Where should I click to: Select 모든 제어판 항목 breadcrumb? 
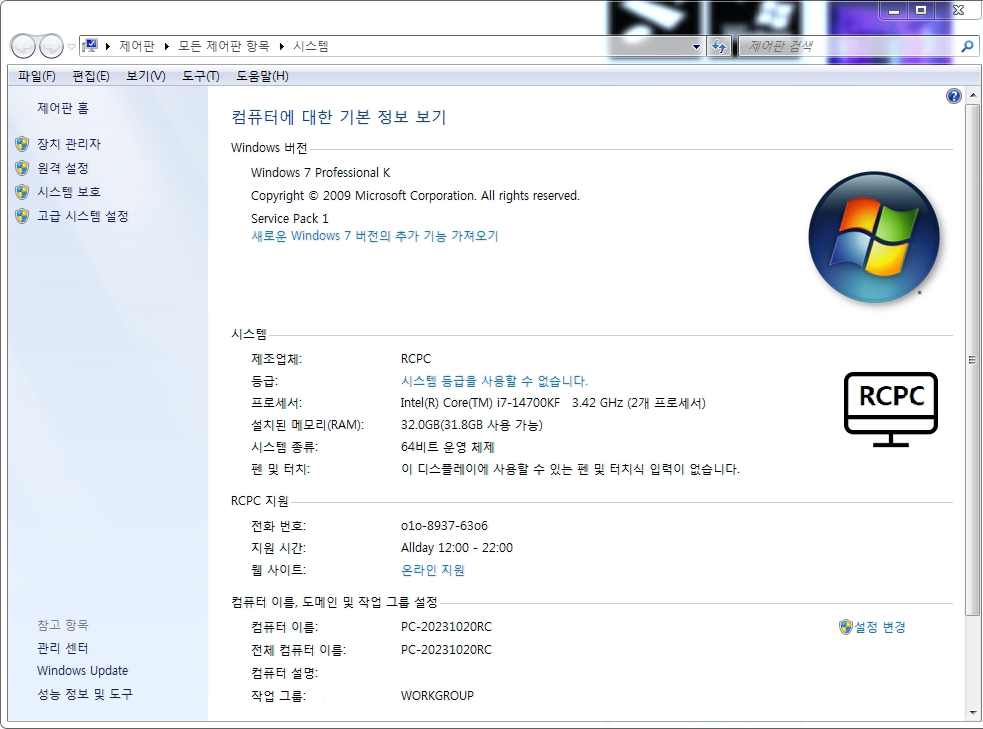224,46
